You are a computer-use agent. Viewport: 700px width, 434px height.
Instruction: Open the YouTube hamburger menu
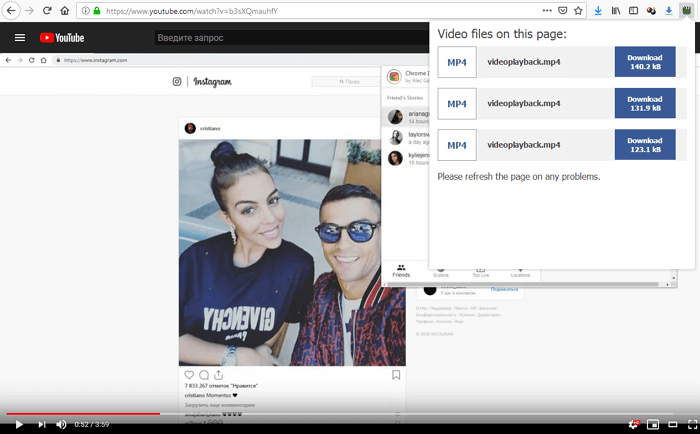click(20, 38)
